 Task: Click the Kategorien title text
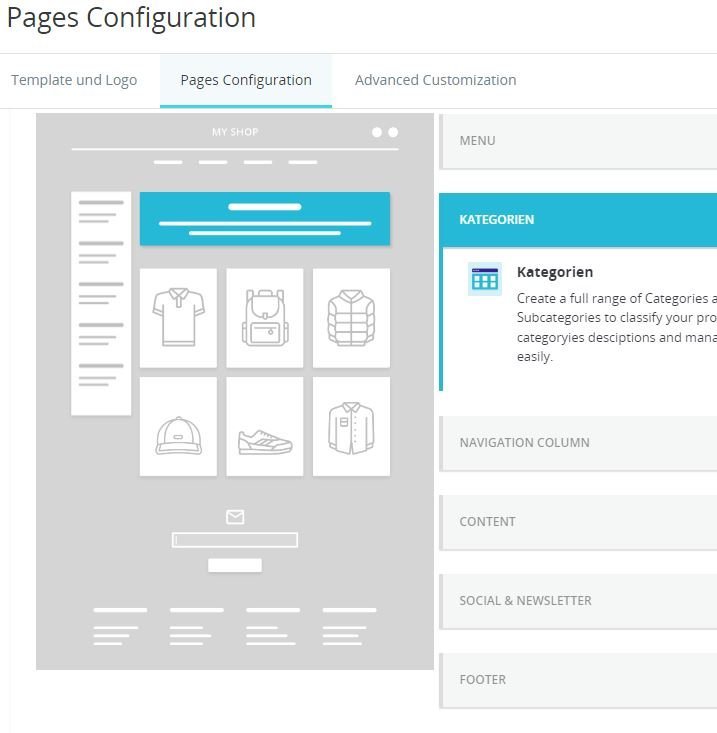[554, 272]
